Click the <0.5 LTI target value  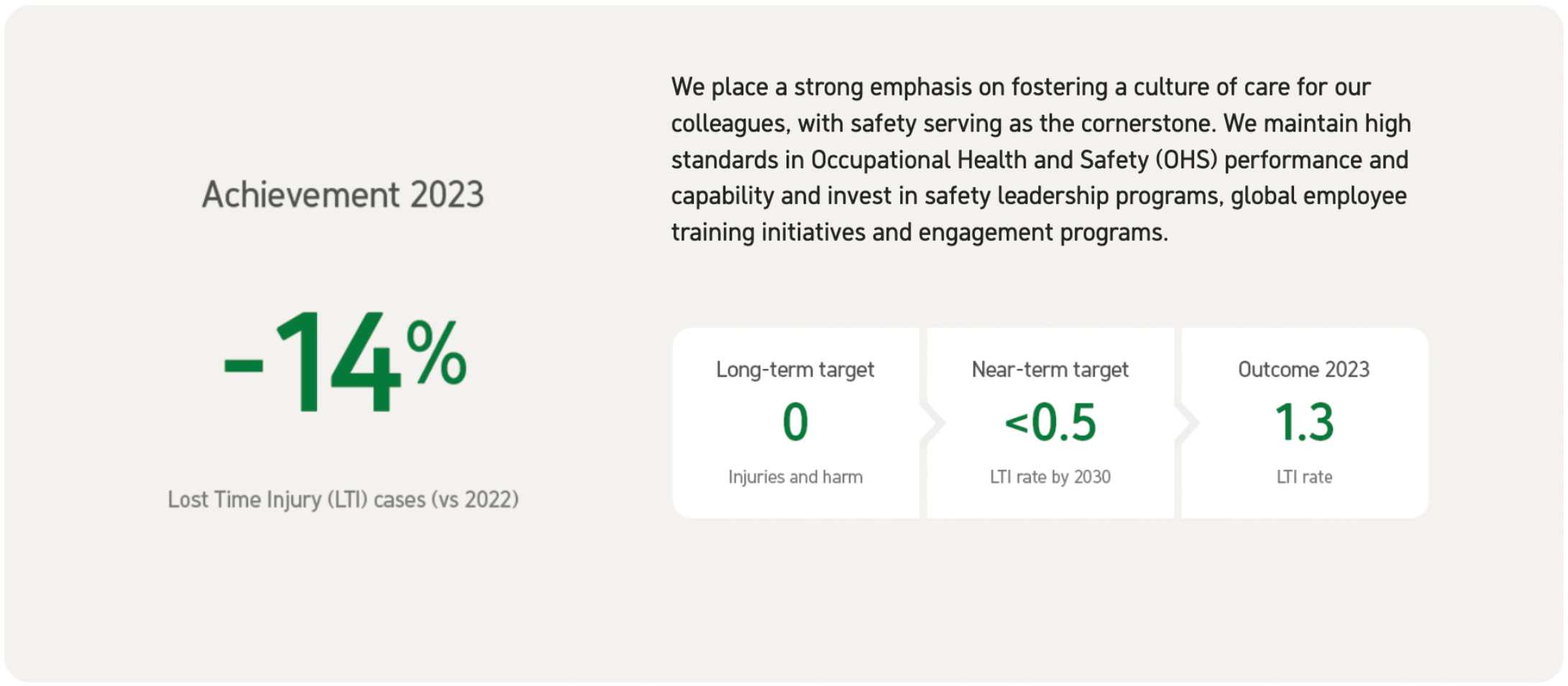click(x=1050, y=422)
